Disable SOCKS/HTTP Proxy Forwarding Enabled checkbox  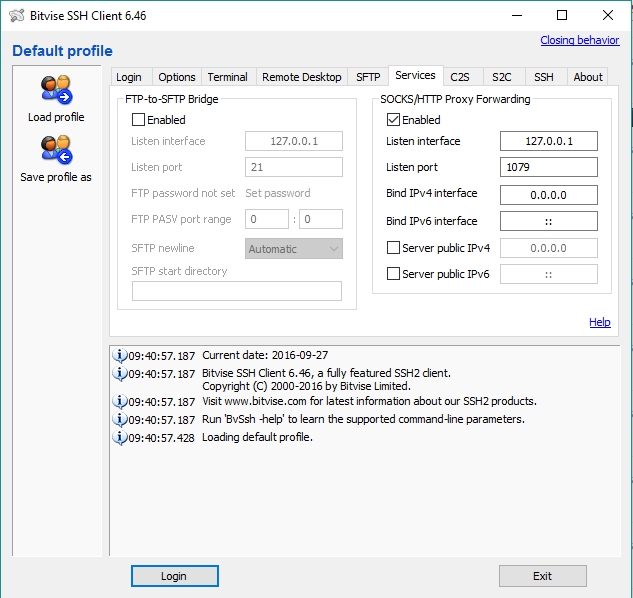point(393,120)
